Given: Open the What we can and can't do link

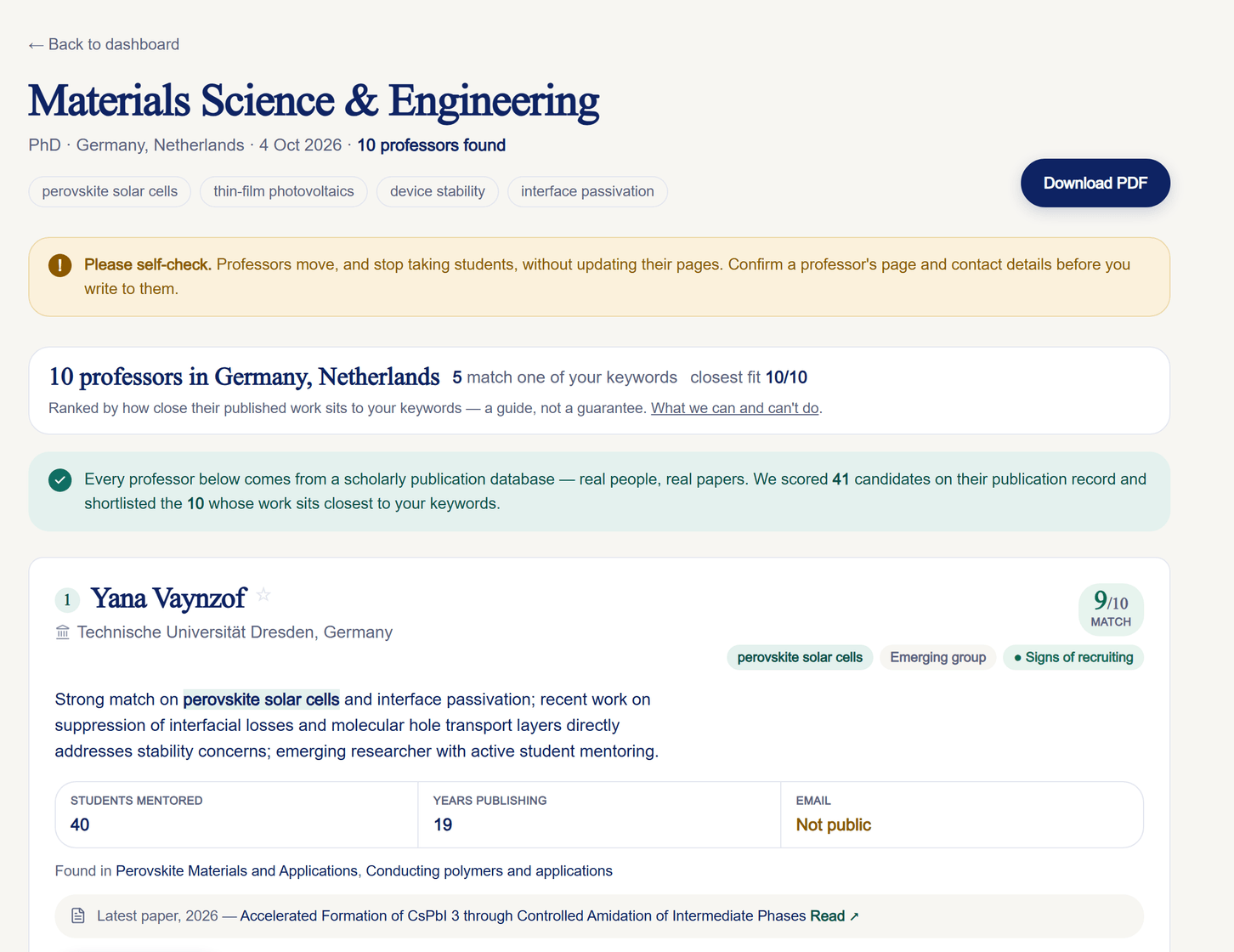Looking at the screenshot, I should click(x=734, y=408).
